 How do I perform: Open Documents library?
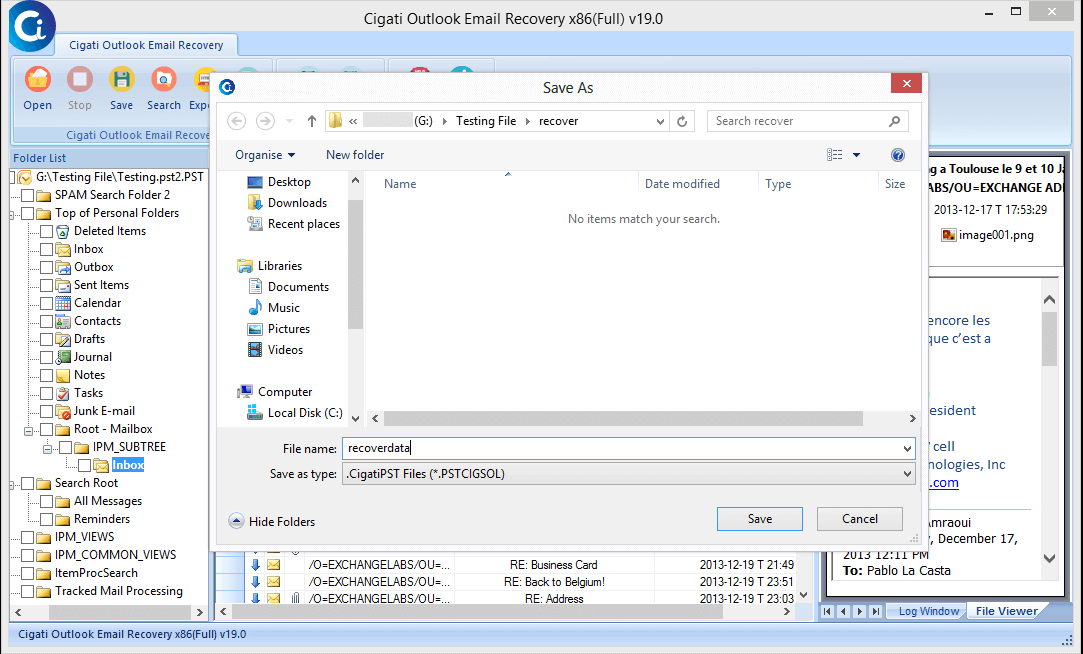tap(288, 287)
